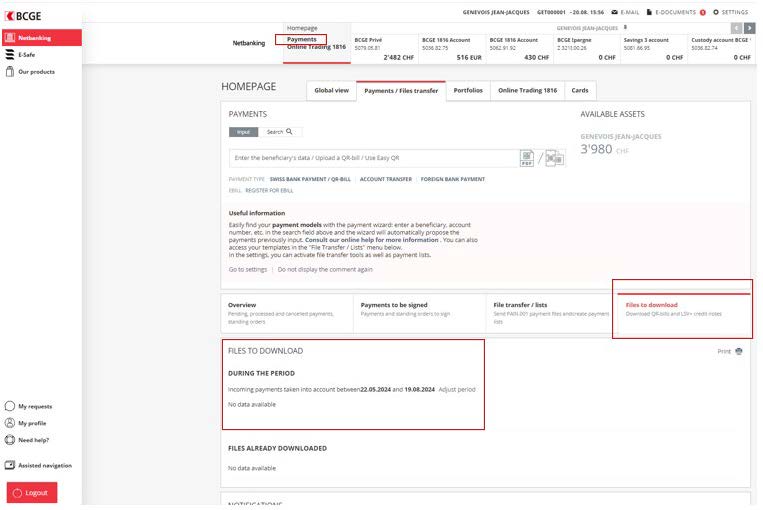The width and height of the screenshot is (763, 510).
Task: Select the BCGE Epargne account card
Action: [587, 49]
